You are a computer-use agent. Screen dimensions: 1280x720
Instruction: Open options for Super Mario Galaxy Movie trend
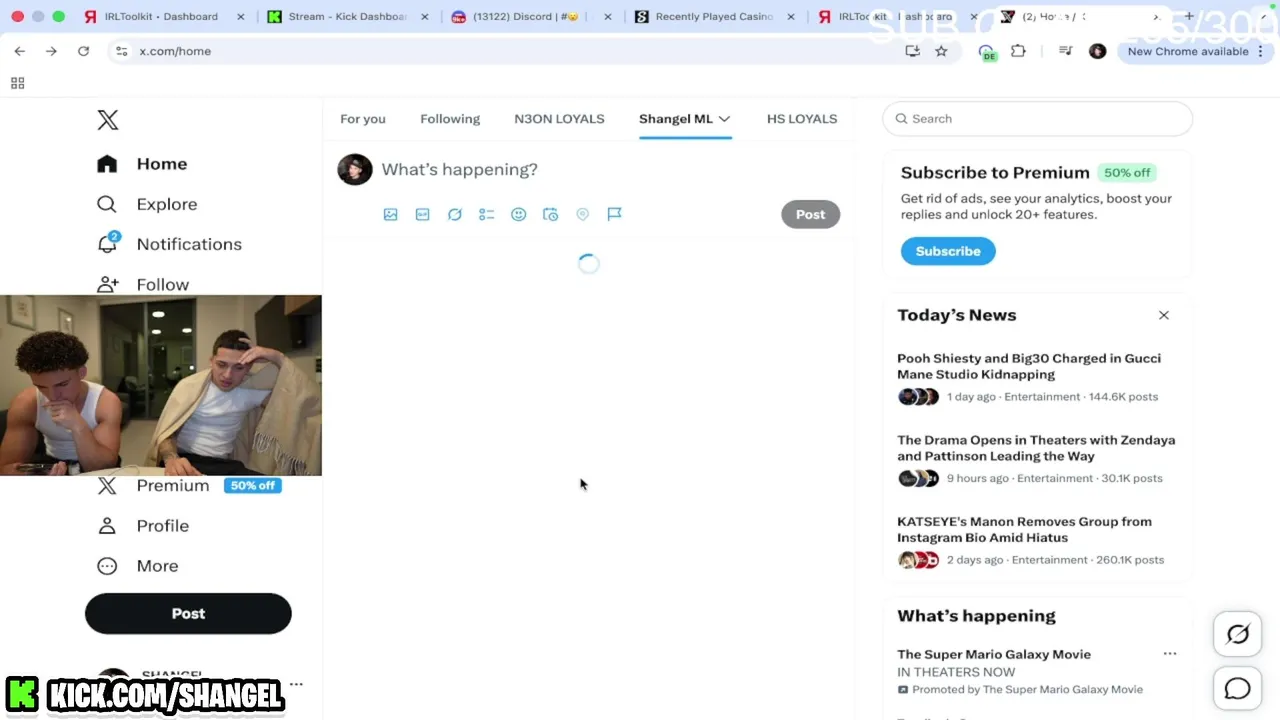coord(1170,654)
